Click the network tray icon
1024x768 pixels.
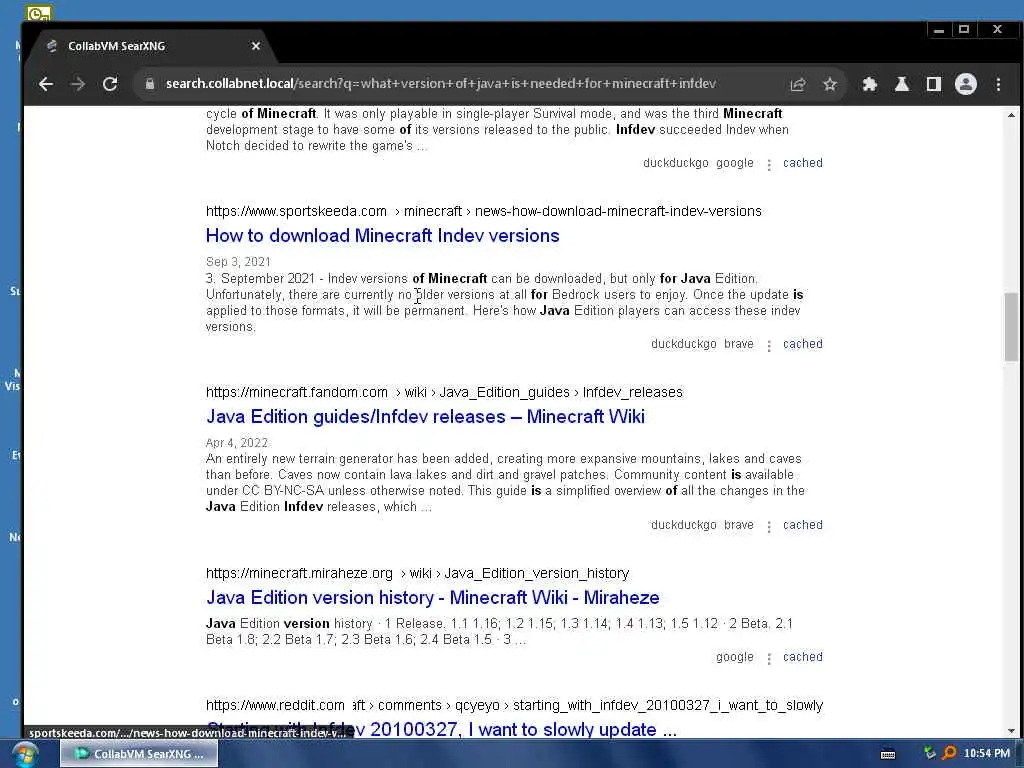929,753
